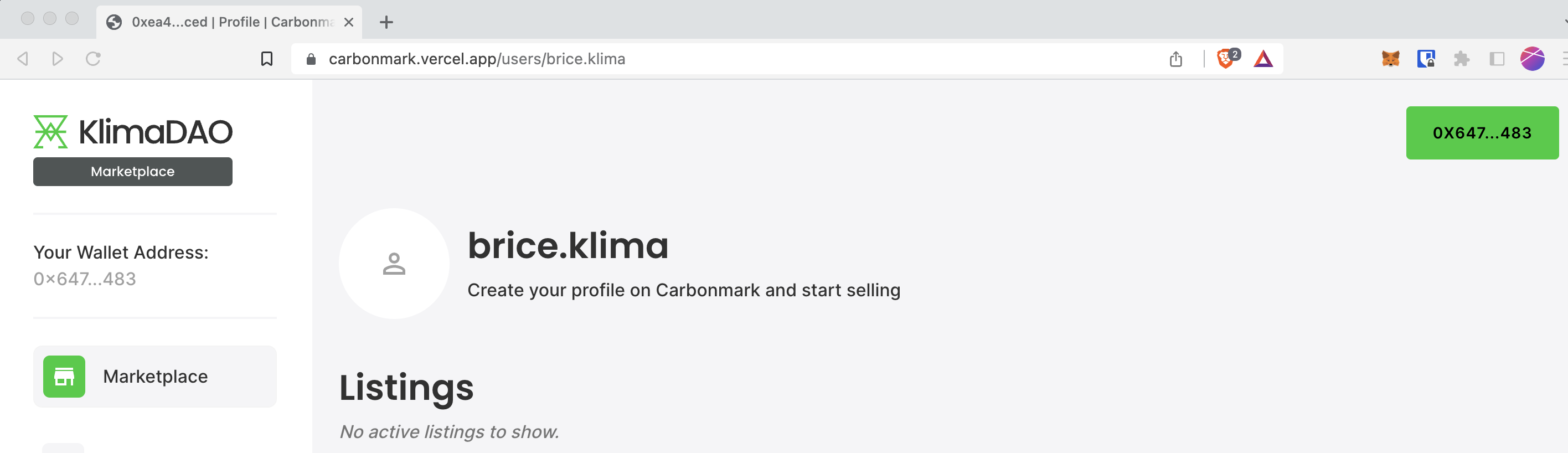Open the MetaMask fox extension

click(1391, 59)
